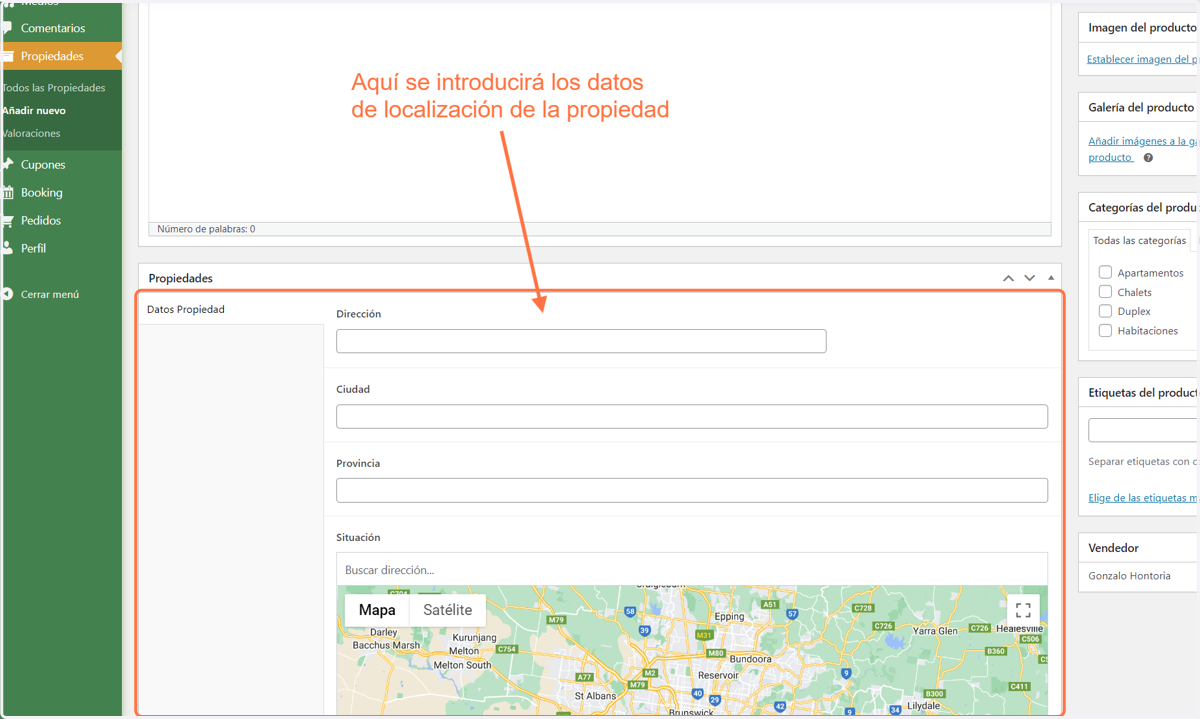Select Añadir nuevo submenu item
Image resolution: width=1200 pixels, height=719 pixels.
coord(34,110)
